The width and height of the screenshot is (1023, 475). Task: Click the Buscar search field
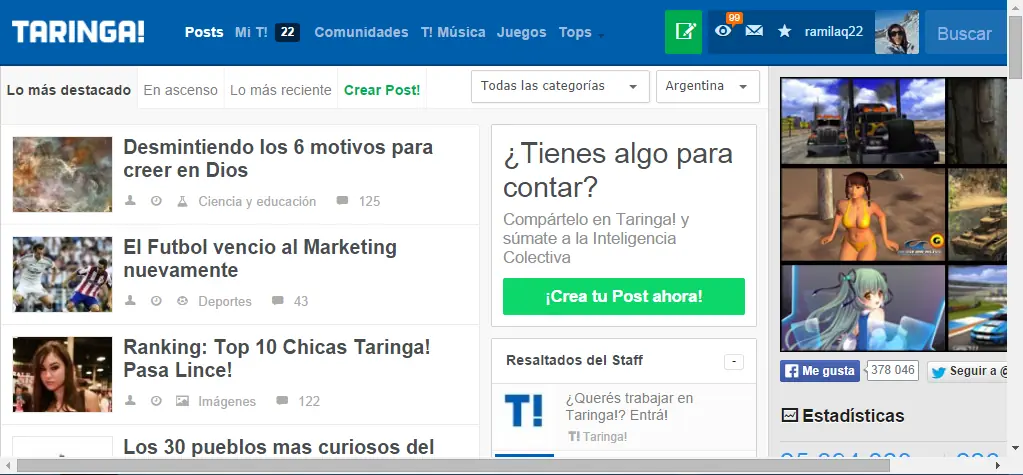pyautogui.click(x=966, y=33)
